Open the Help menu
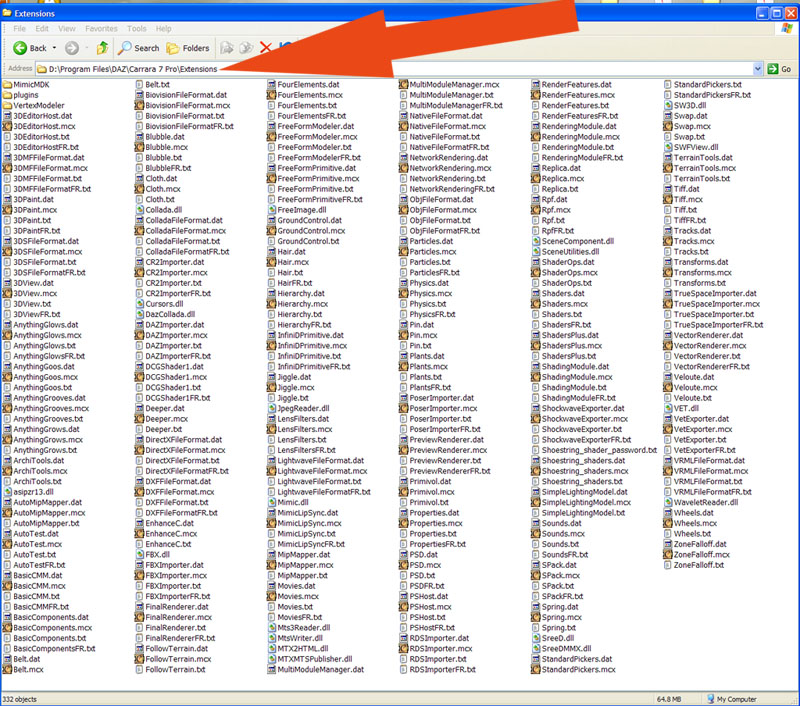The image size is (800, 706). [x=163, y=29]
